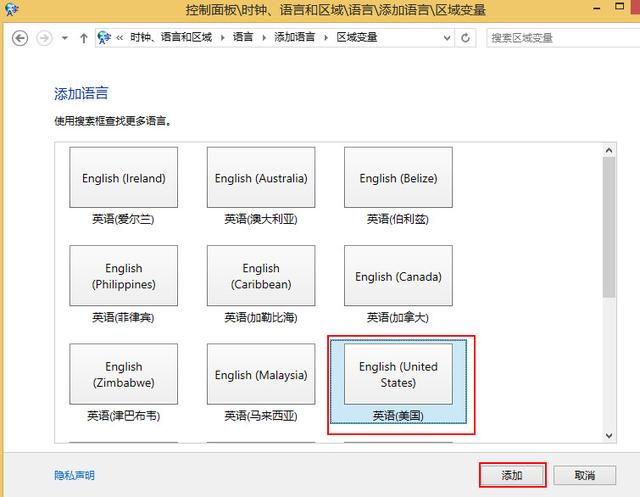Open 添加语言 breadcrumb
The width and height of the screenshot is (640, 497).
[294, 38]
